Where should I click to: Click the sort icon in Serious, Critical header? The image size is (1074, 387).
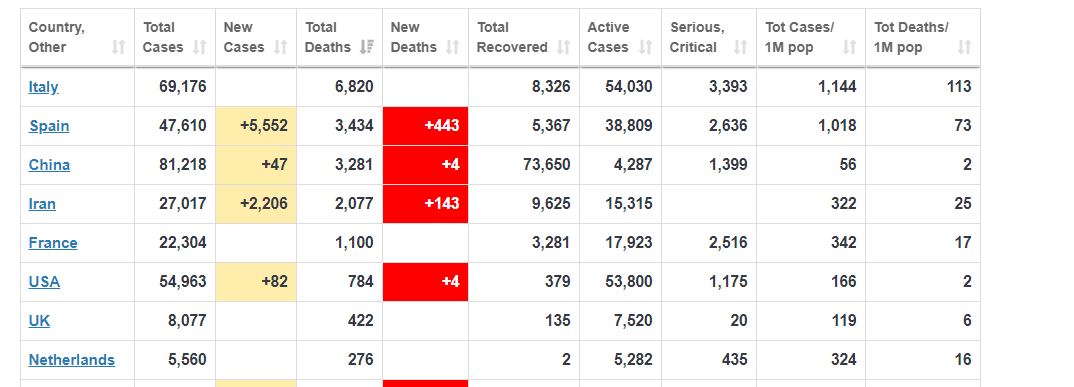pyautogui.click(x=740, y=47)
